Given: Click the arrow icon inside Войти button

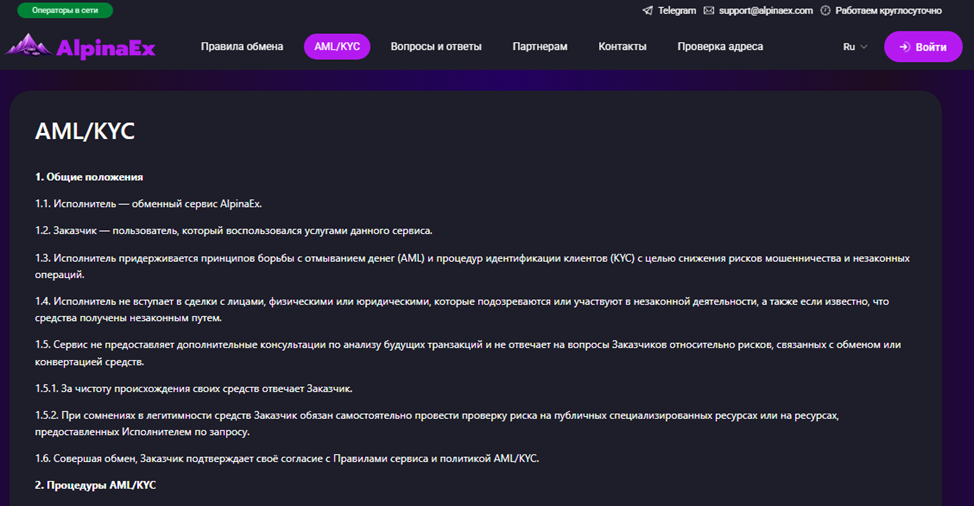Looking at the screenshot, I should click(903, 47).
